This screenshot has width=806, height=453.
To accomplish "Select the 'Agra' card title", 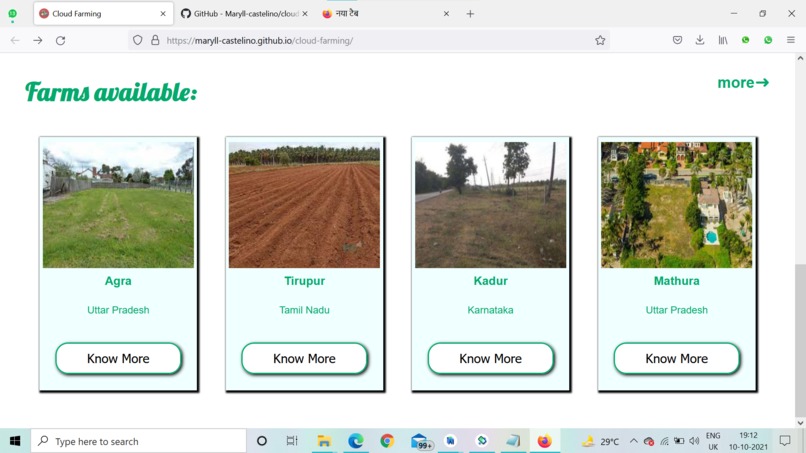I will (x=118, y=281).
